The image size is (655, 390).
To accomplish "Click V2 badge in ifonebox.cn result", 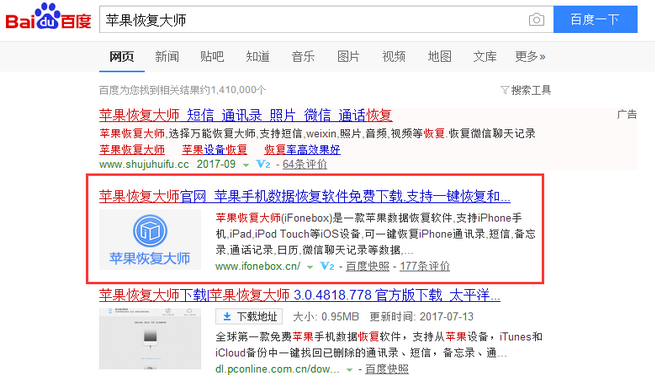I will point(327,266).
